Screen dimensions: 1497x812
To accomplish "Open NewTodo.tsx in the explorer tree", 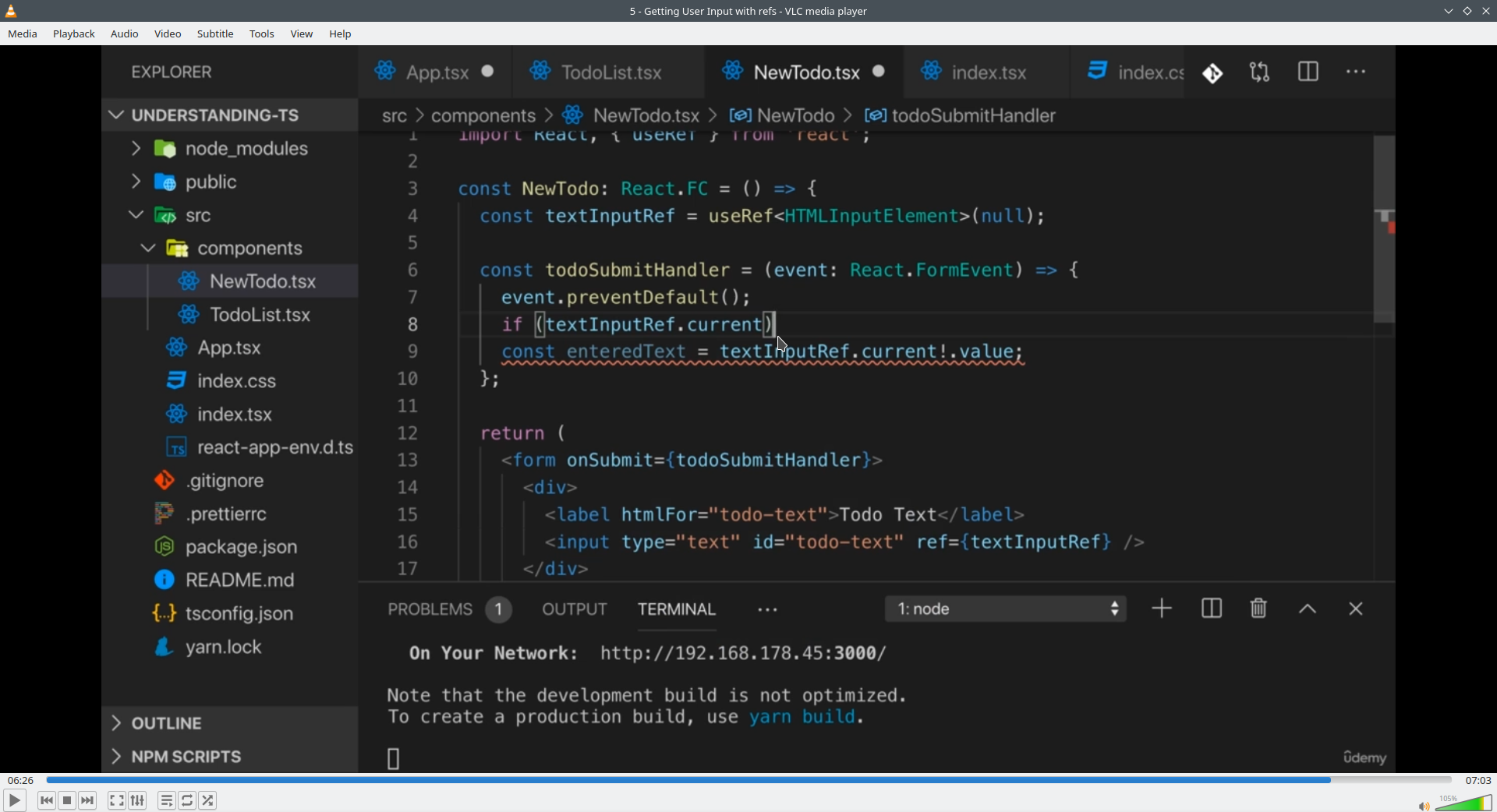I will [x=230, y=281].
